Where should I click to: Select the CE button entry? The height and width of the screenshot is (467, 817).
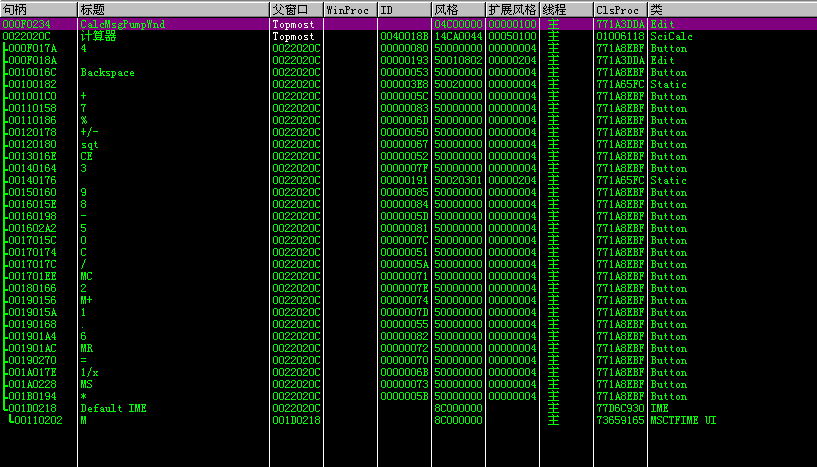pyautogui.click(x=87, y=156)
